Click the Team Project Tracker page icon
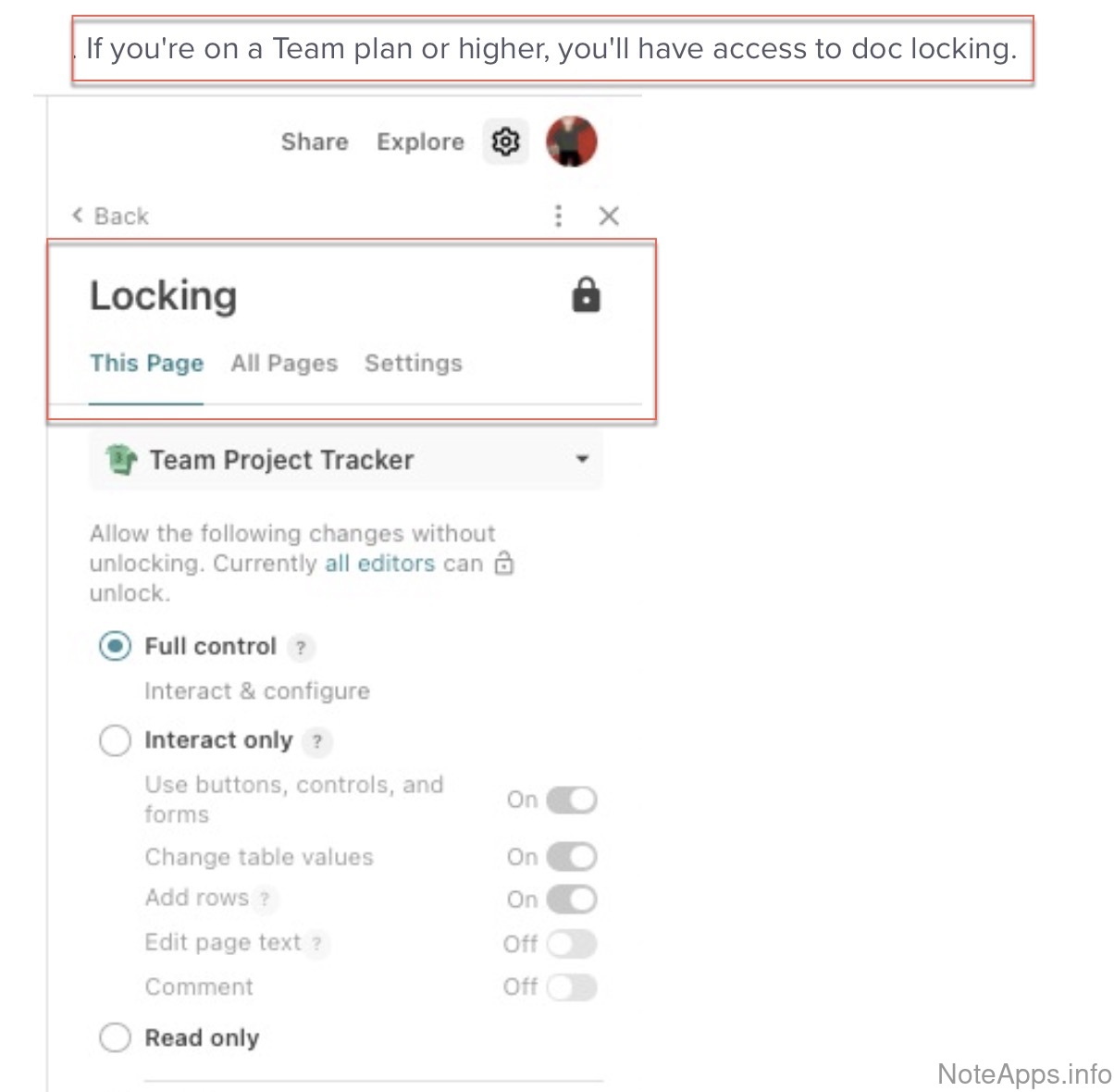Viewport: 1114px width, 1092px height. click(x=121, y=460)
